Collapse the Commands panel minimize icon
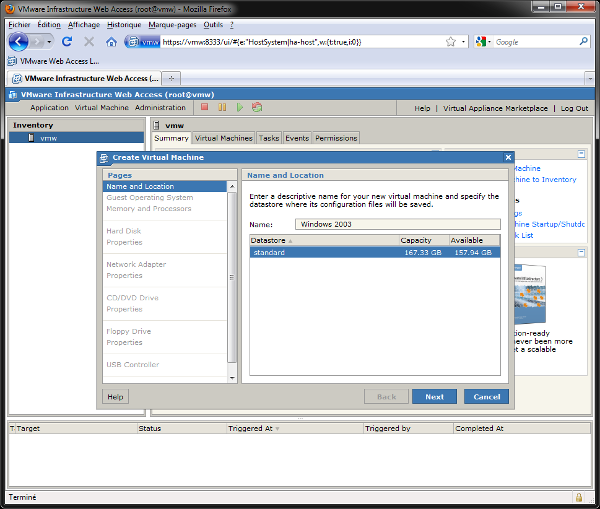This screenshot has height=509, width=600. pos(581,154)
